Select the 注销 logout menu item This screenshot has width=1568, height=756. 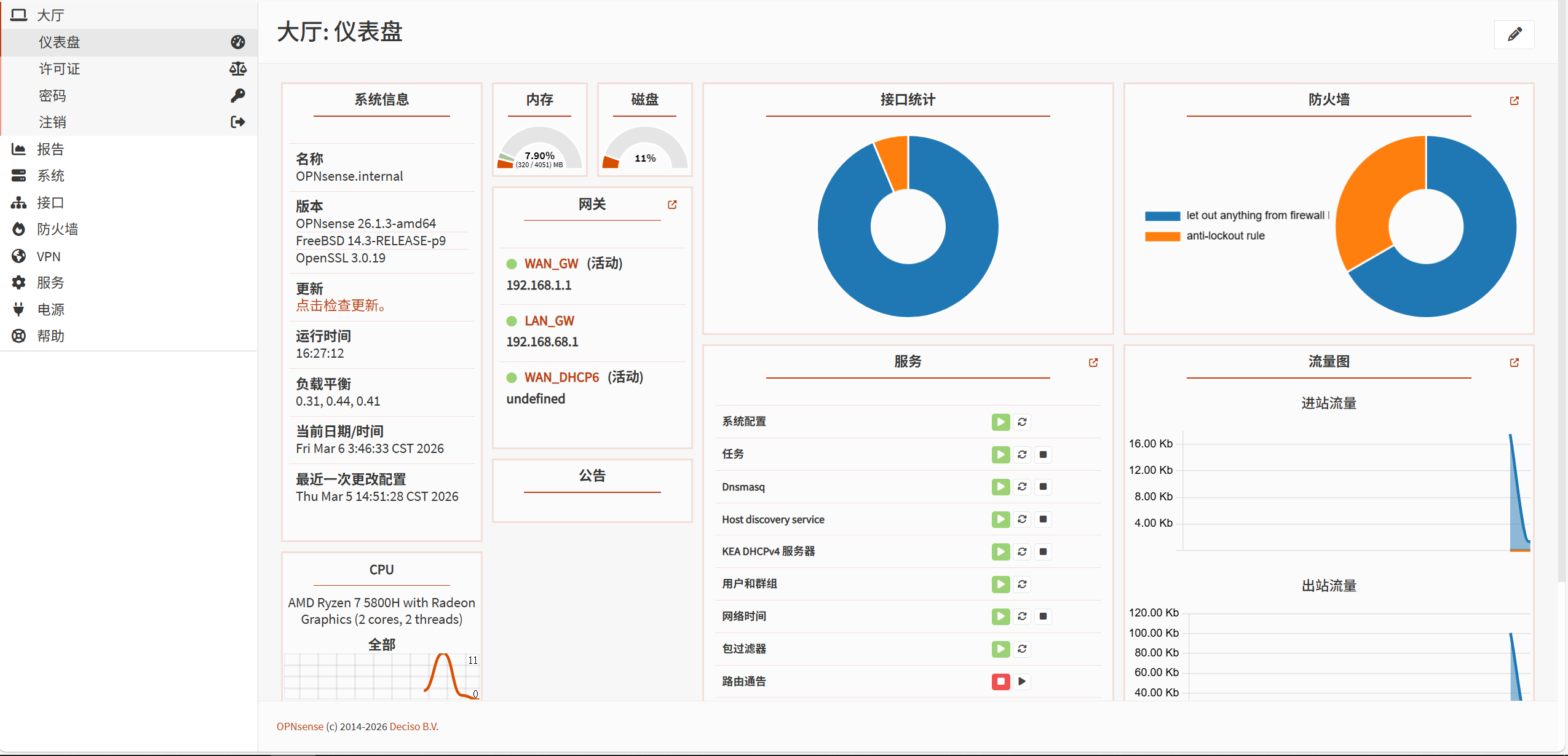(53, 122)
